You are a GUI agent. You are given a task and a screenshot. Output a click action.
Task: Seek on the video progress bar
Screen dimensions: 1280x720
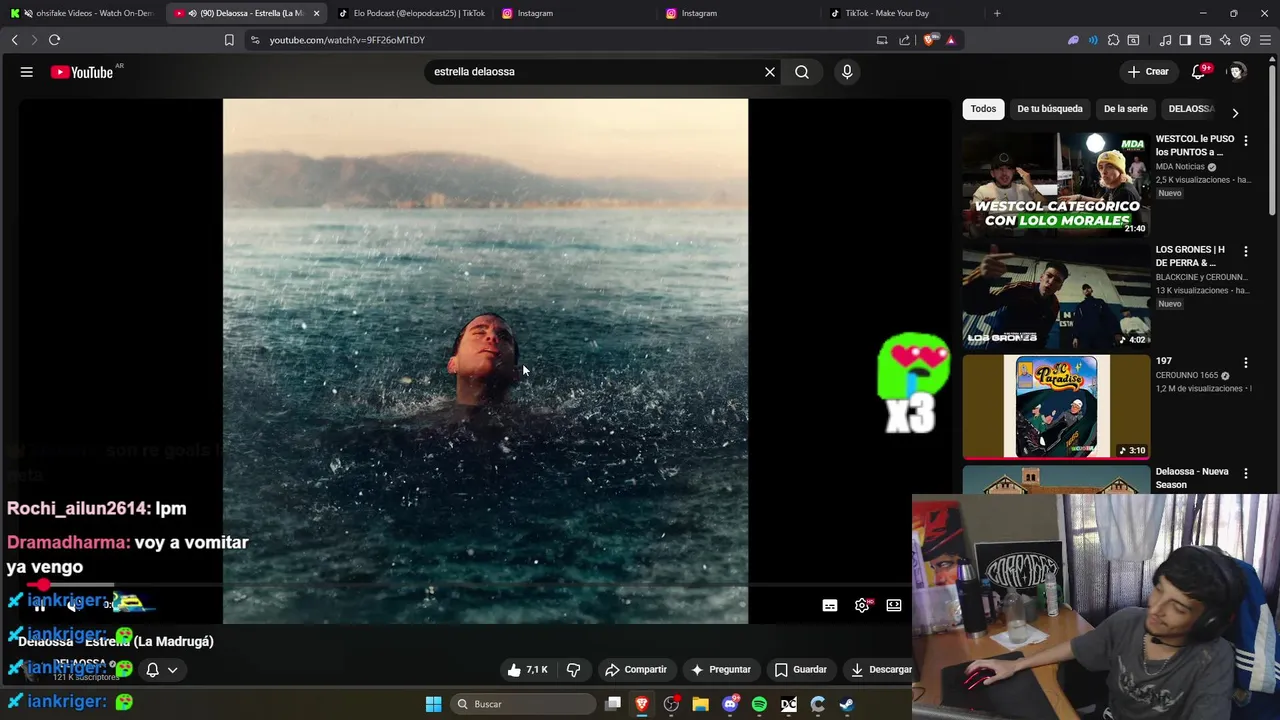[x=470, y=585]
